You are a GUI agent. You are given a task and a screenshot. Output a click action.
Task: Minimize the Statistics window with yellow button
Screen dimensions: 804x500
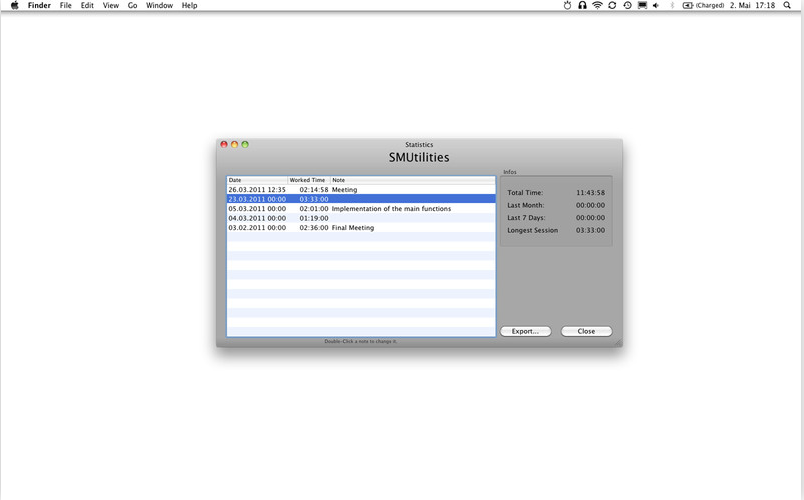coord(234,145)
